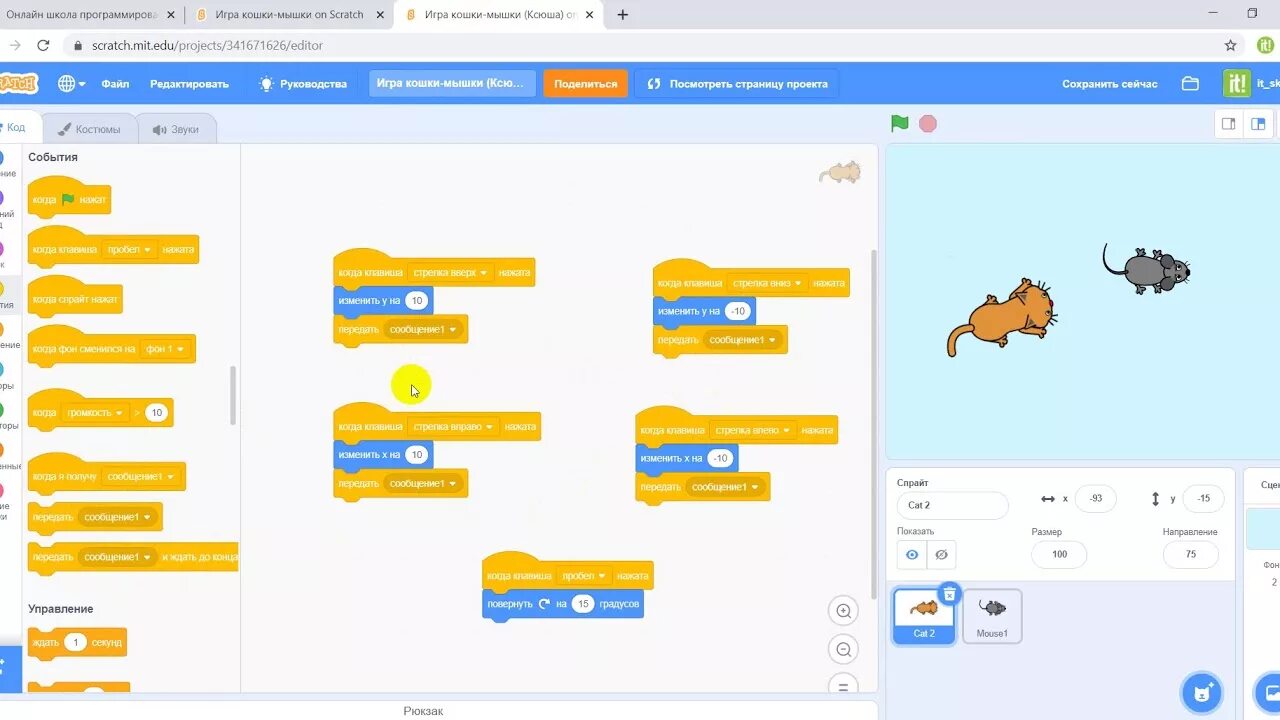This screenshot has width=1280, height=720.
Task: Click the project title field
Action: click(452, 83)
